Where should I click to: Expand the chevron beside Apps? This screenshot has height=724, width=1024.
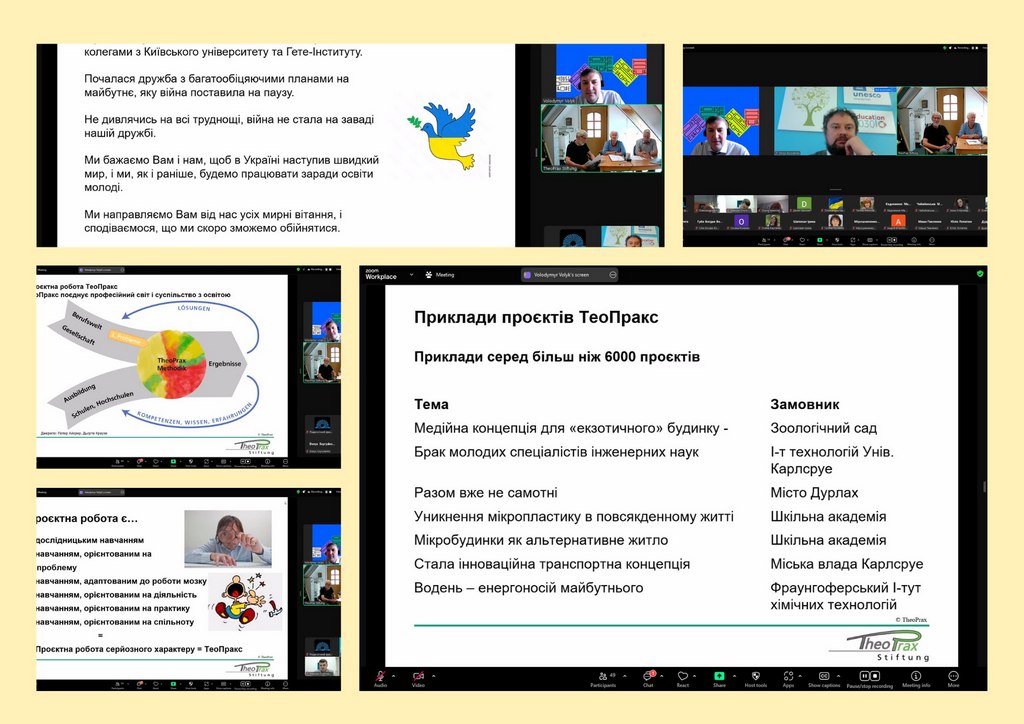click(x=800, y=676)
